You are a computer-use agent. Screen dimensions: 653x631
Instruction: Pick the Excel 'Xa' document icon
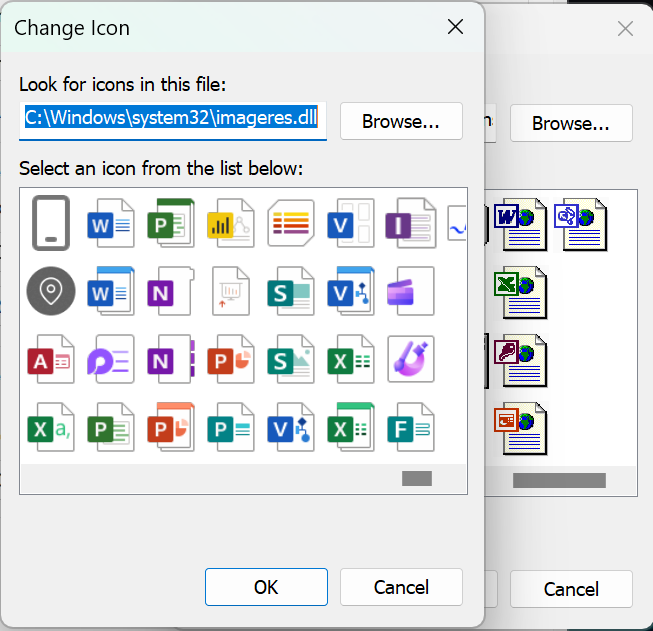click(51, 427)
